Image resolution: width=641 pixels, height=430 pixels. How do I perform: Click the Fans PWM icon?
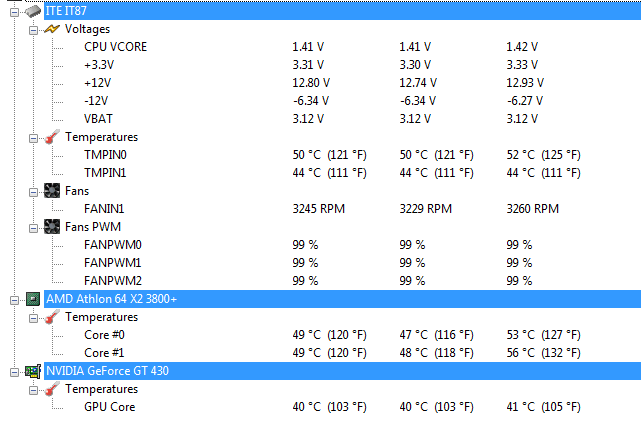coord(52,227)
